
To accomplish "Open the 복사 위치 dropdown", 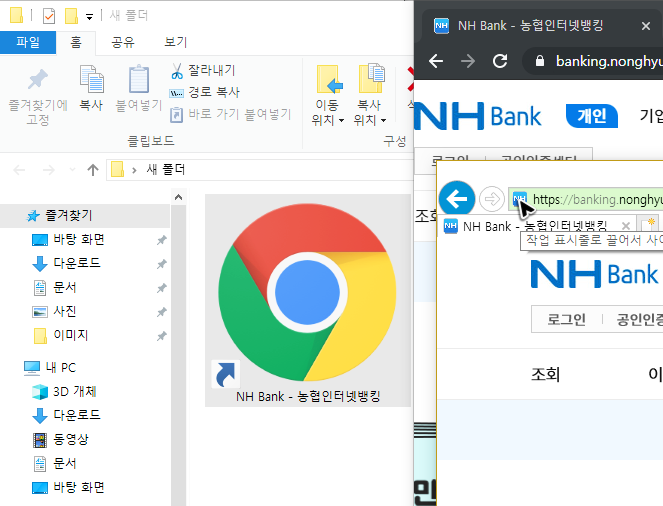I will point(370,96).
